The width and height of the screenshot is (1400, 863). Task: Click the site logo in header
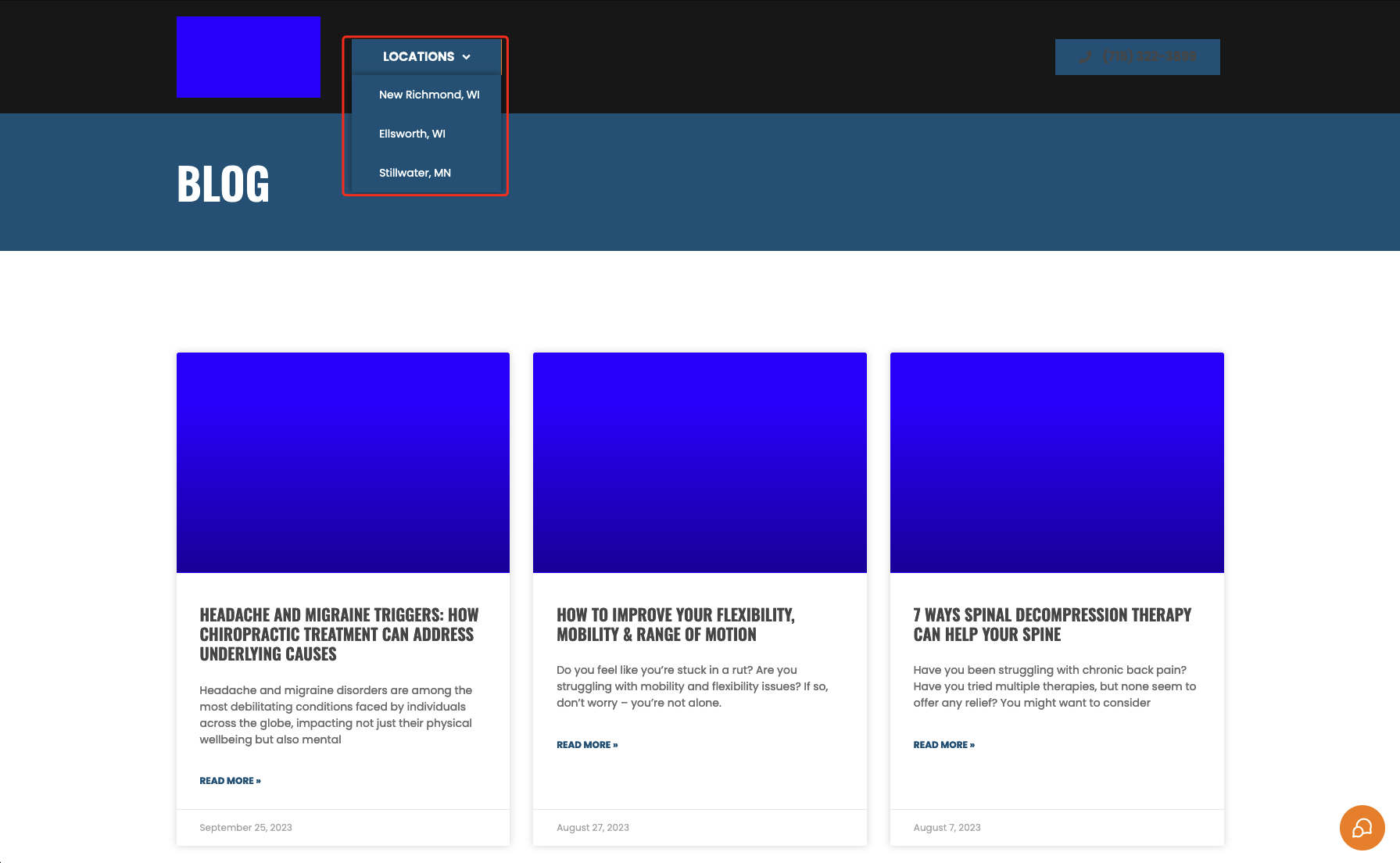pyautogui.click(x=248, y=57)
